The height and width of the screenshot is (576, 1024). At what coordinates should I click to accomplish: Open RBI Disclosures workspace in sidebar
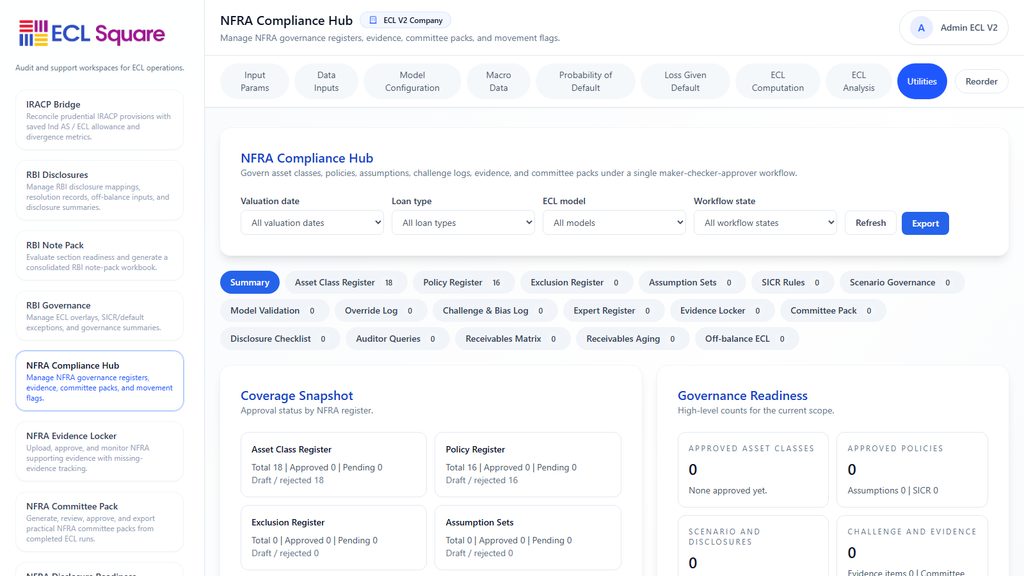[x=99, y=191]
